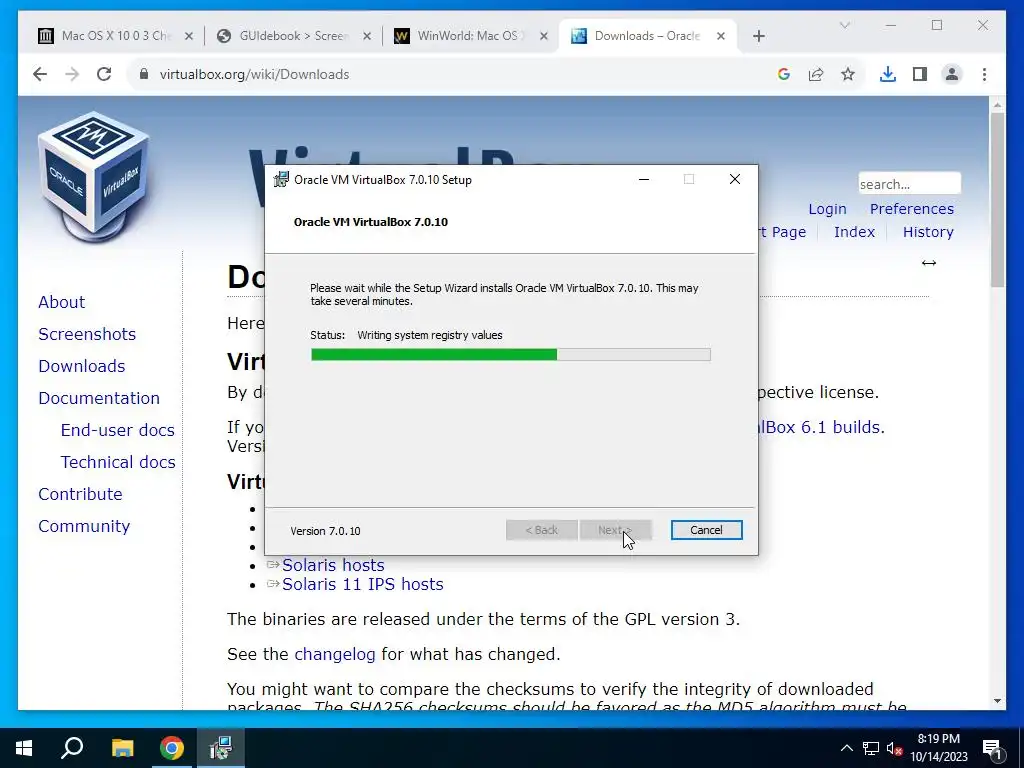This screenshot has height=768, width=1024.
Task: Click the address bar URL
Action: pos(254,74)
